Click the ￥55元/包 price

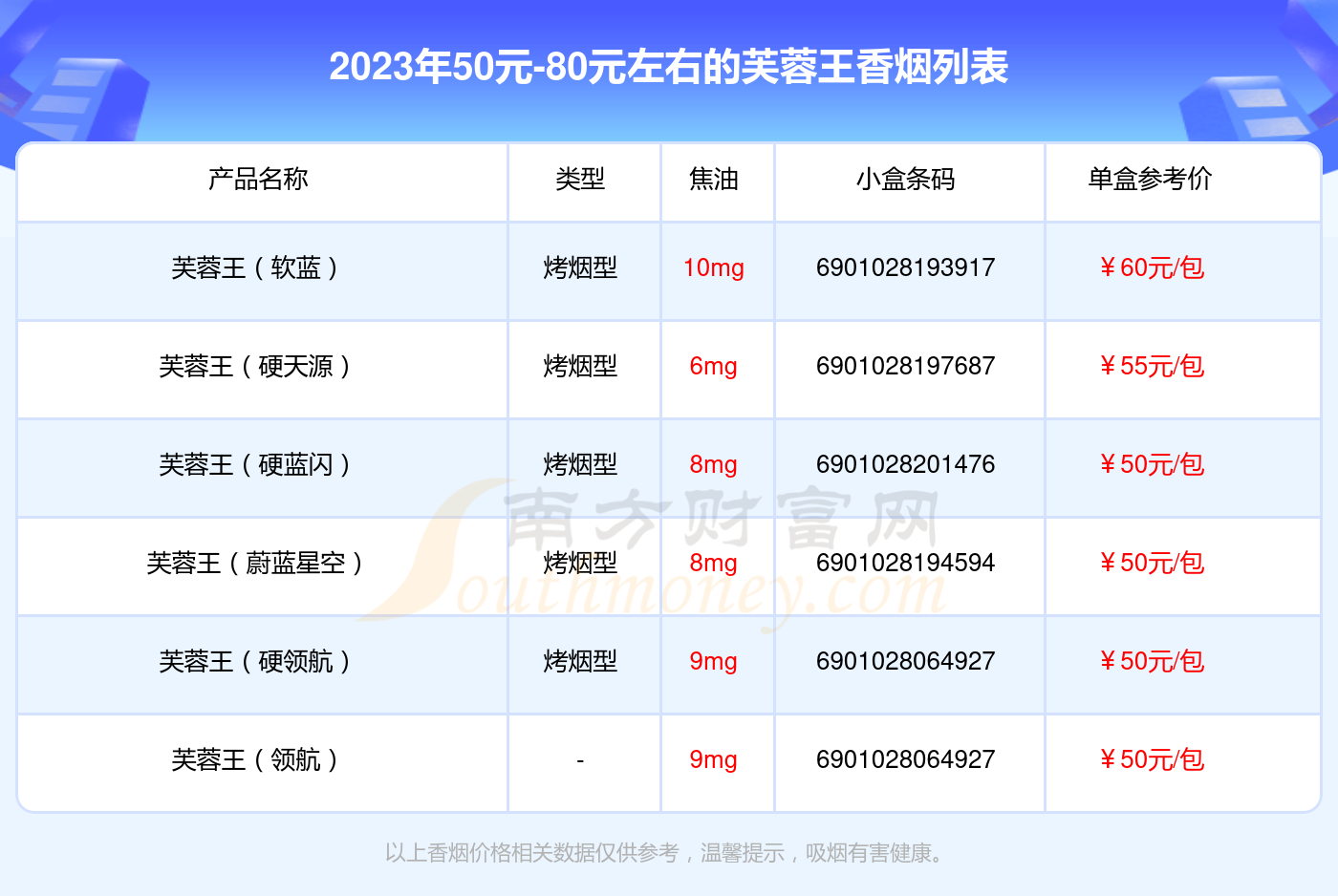tap(1151, 366)
